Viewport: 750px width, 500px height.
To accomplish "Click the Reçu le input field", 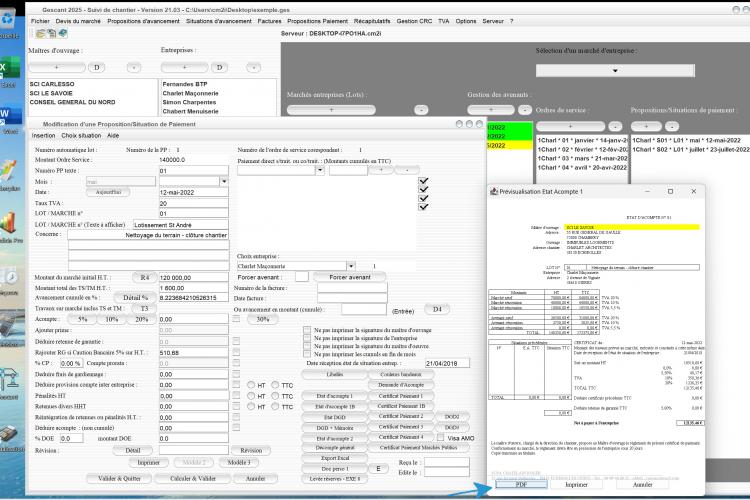I will click(447, 462).
